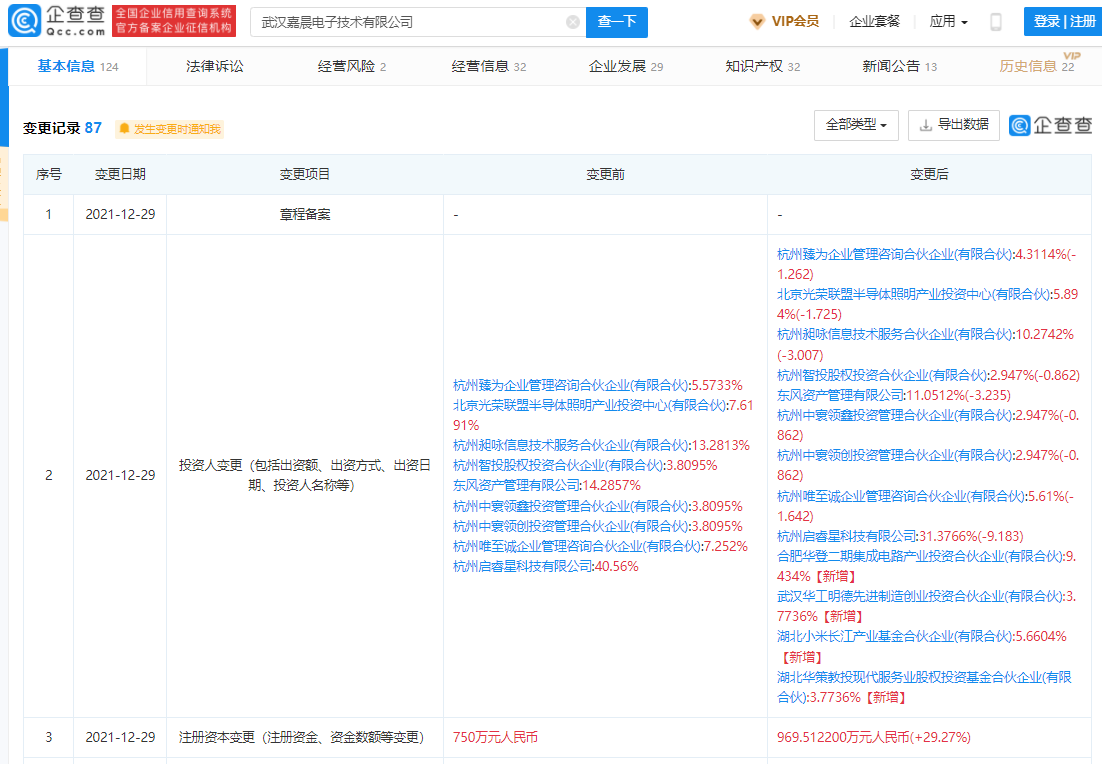The image size is (1102, 764).
Task: Switch to the 基本信息 tab
Action: point(77,66)
